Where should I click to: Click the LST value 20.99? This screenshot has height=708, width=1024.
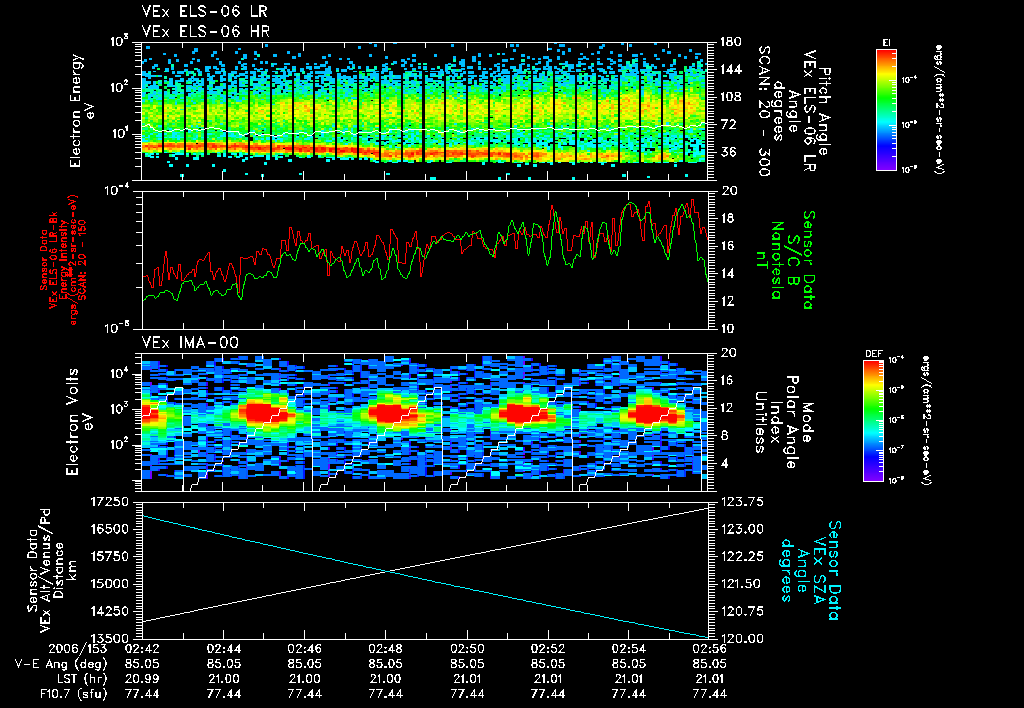click(142, 679)
